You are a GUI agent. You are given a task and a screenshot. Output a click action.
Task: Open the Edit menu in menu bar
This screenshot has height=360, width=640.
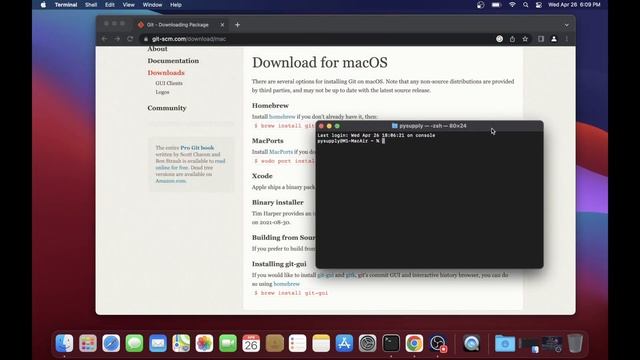pos(109,5)
